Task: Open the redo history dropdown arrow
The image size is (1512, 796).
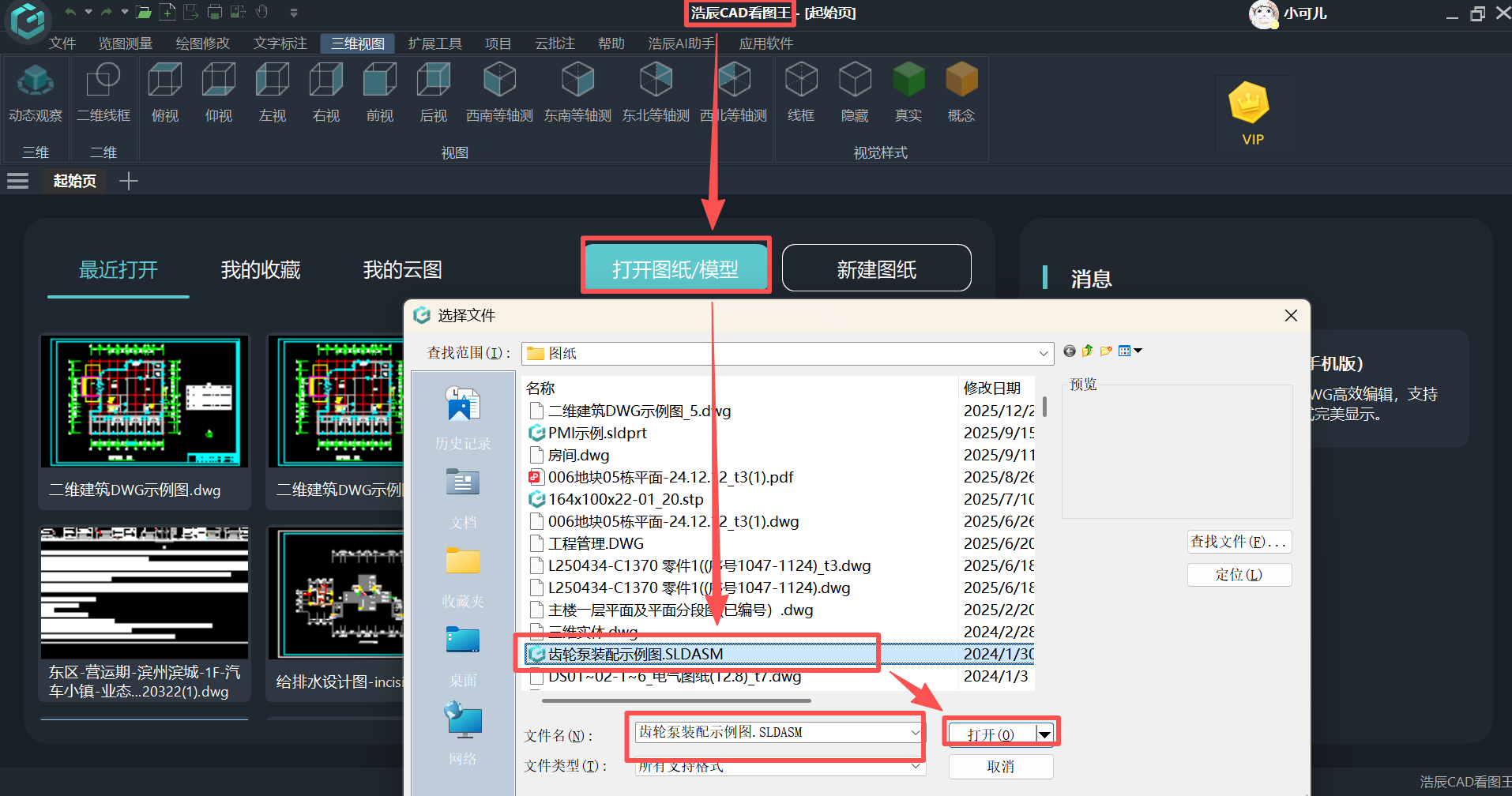Action: (x=125, y=13)
